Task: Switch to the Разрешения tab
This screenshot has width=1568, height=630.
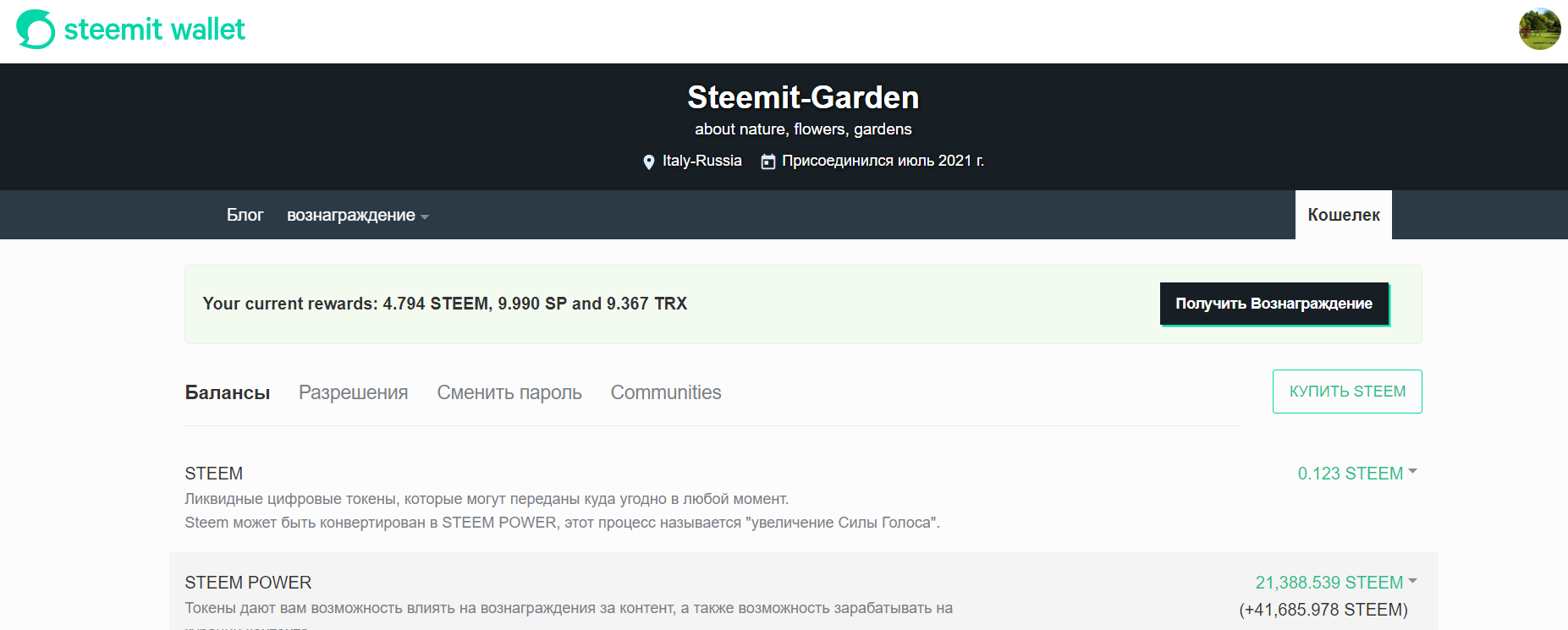Action: [x=353, y=392]
